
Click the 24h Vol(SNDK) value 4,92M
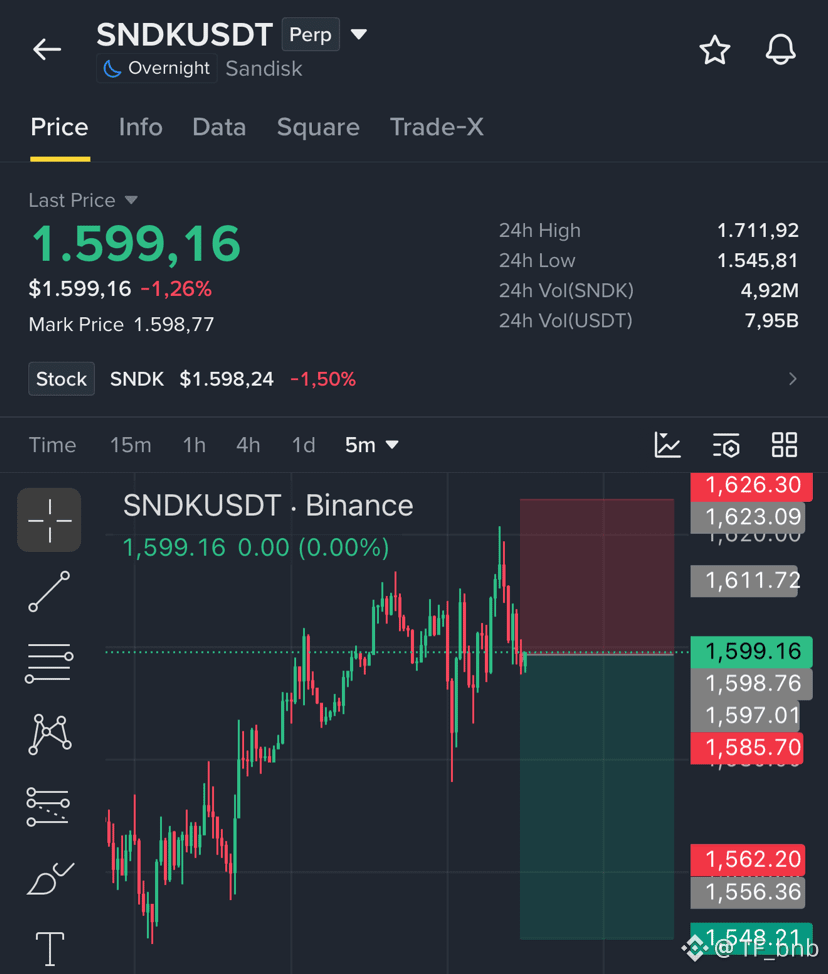[x=770, y=291]
